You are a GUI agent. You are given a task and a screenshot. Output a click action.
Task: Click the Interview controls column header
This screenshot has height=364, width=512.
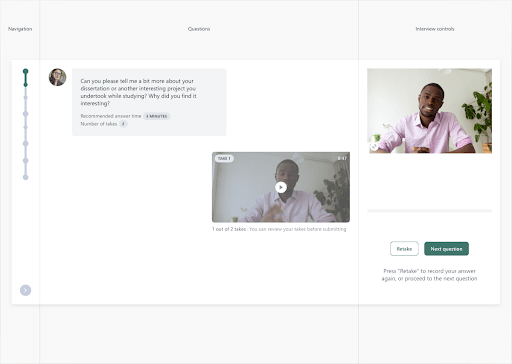pos(435,29)
